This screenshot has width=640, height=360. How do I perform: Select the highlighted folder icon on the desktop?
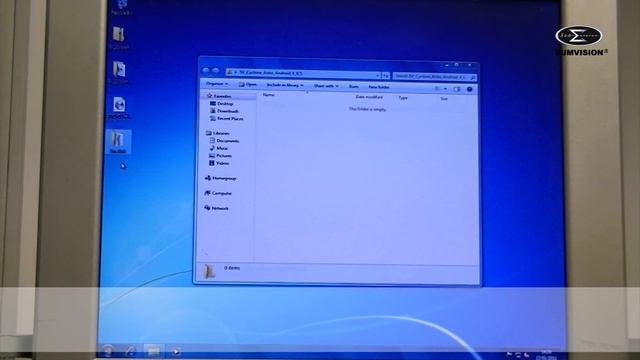(118, 142)
